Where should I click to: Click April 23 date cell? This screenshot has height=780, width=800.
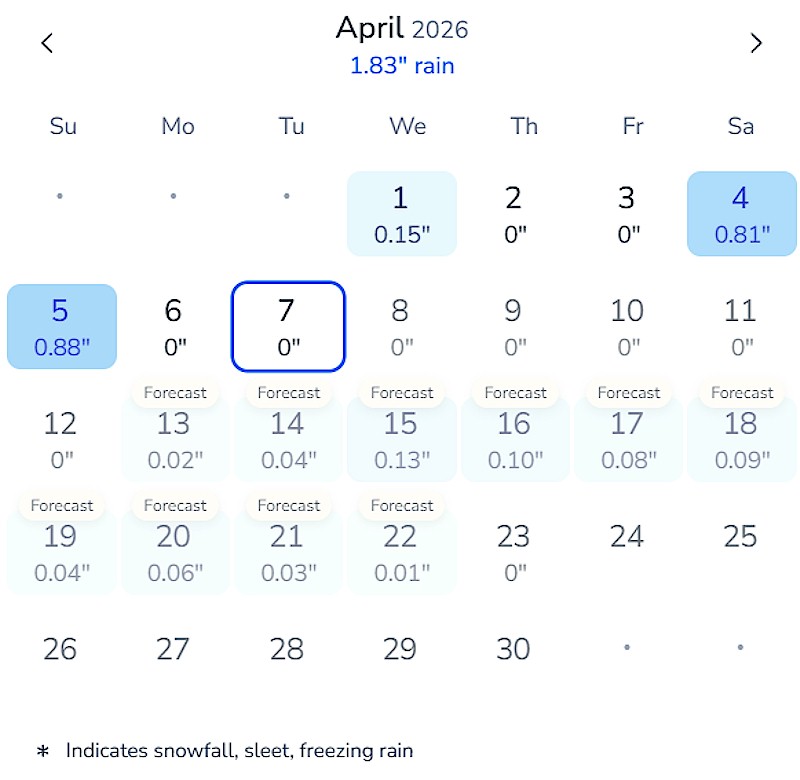coord(514,551)
